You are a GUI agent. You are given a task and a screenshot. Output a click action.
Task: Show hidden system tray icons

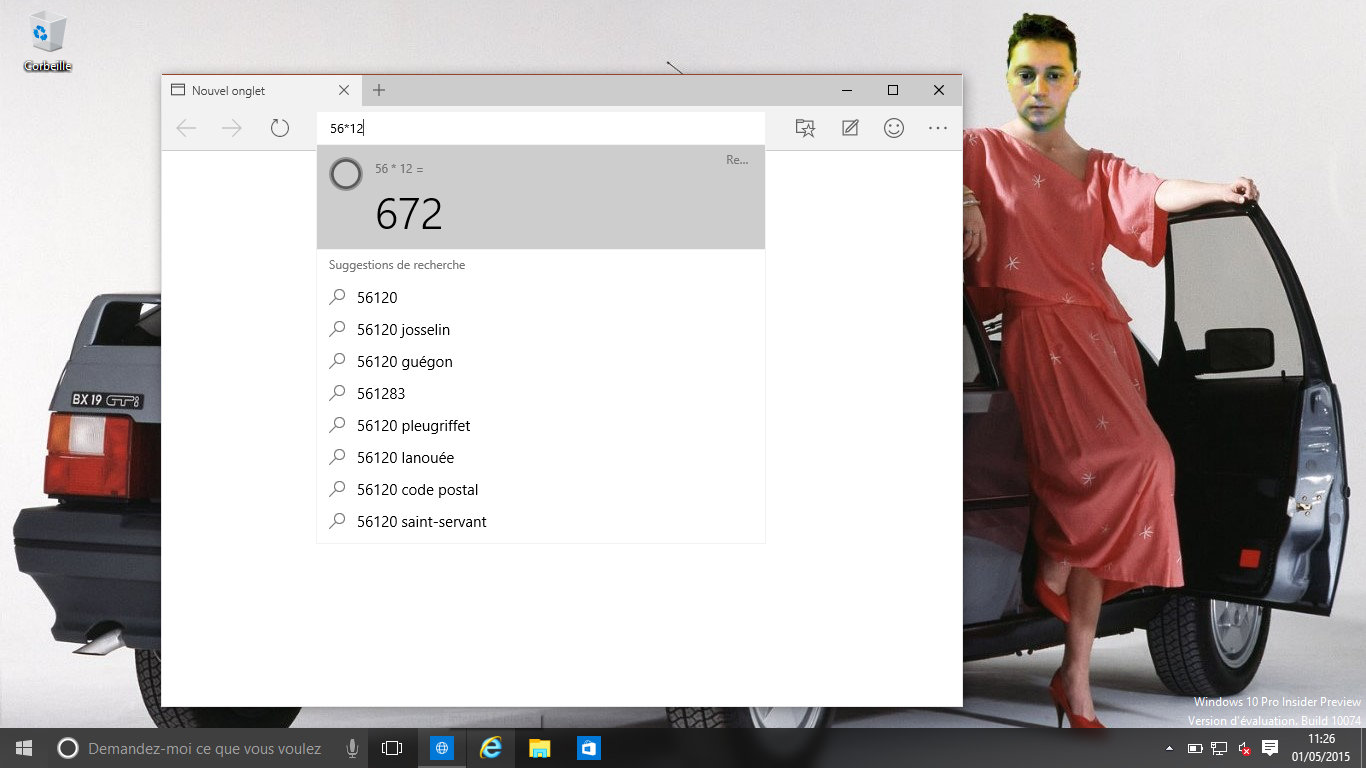(x=1169, y=748)
